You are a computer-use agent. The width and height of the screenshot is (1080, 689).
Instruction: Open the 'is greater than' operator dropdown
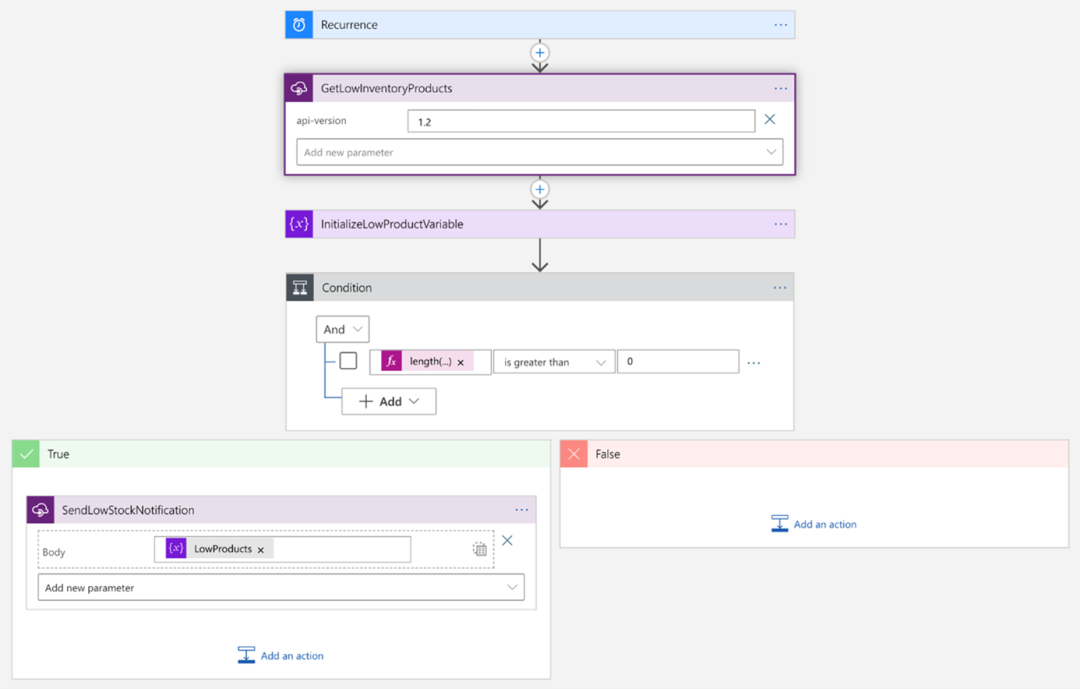[554, 362]
